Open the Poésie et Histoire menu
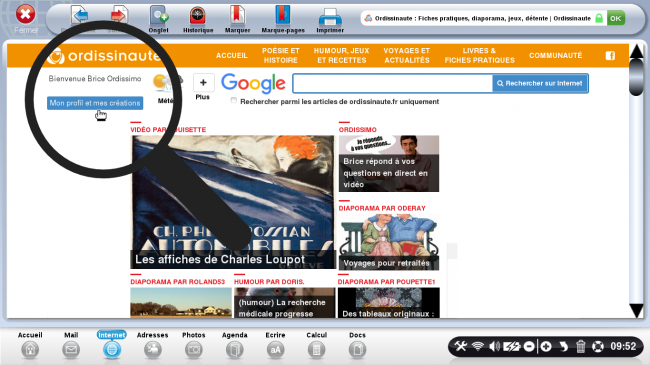This screenshot has width=650, height=365. (x=281, y=55)
